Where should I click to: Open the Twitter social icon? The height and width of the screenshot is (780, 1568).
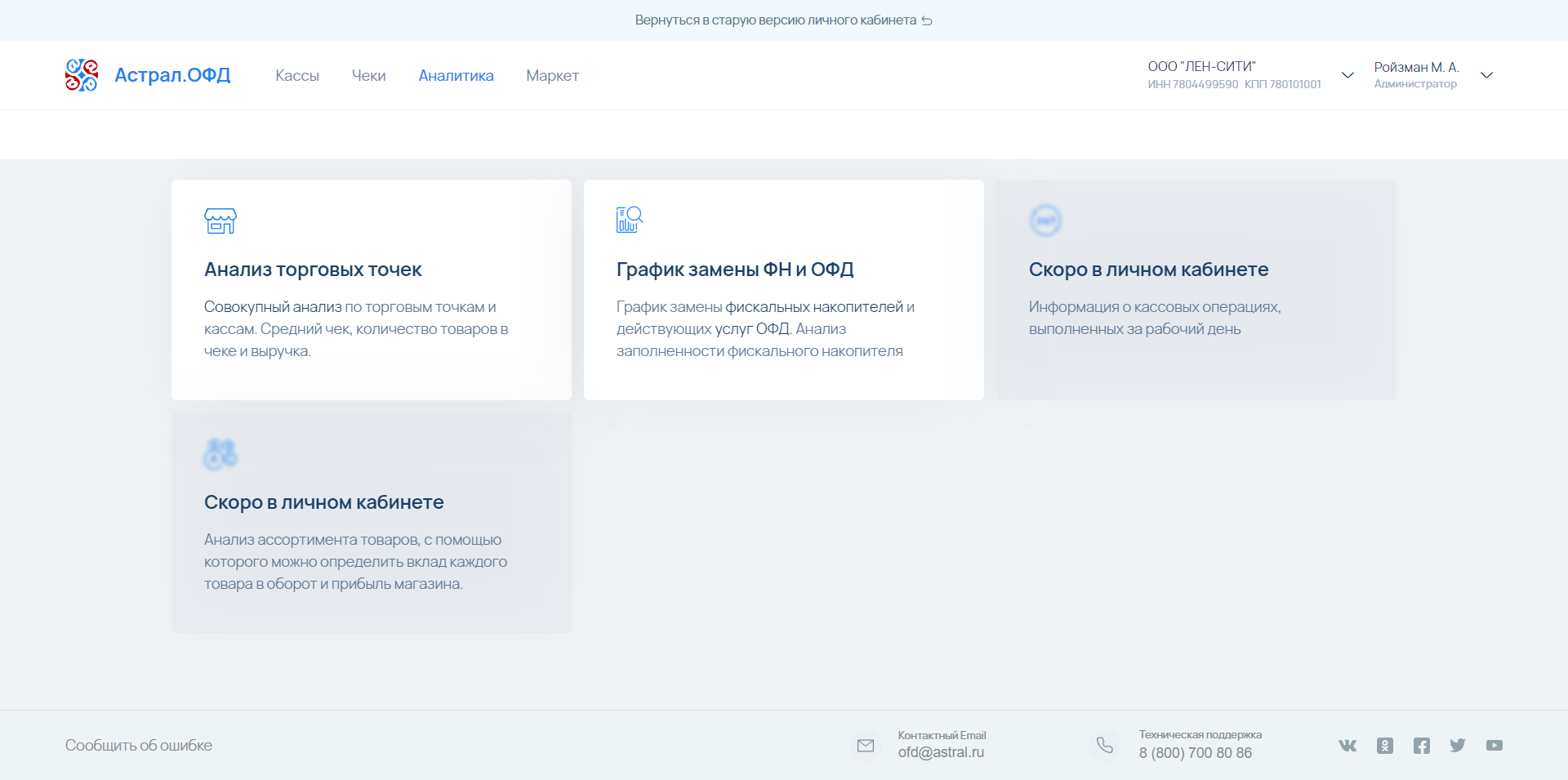click(1458, 745)
